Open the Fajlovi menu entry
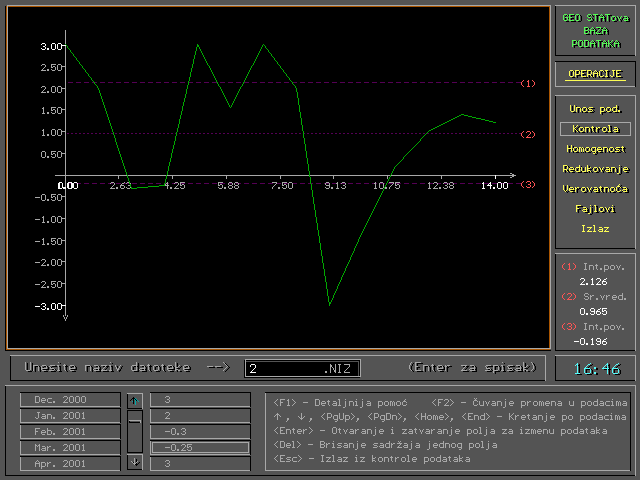 [595, 209]
